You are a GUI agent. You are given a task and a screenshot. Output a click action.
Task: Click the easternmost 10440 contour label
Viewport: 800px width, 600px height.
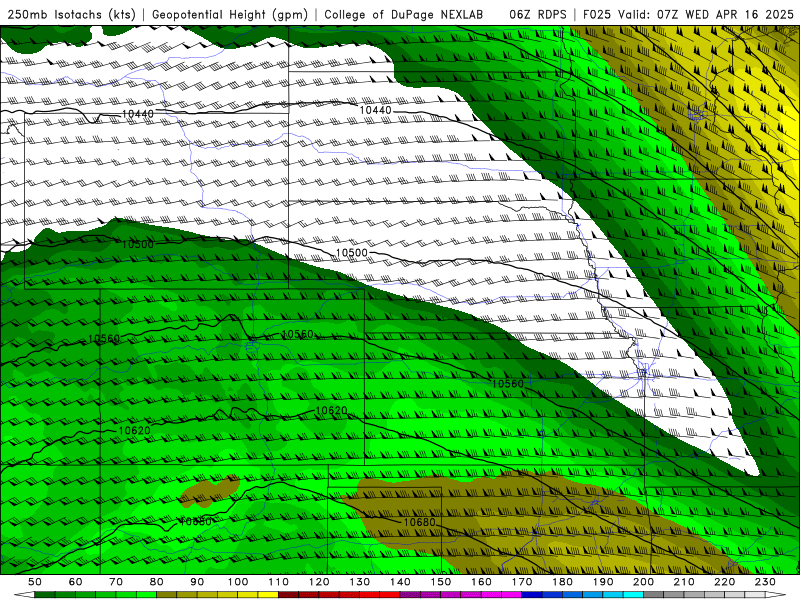tap(376, 110)
